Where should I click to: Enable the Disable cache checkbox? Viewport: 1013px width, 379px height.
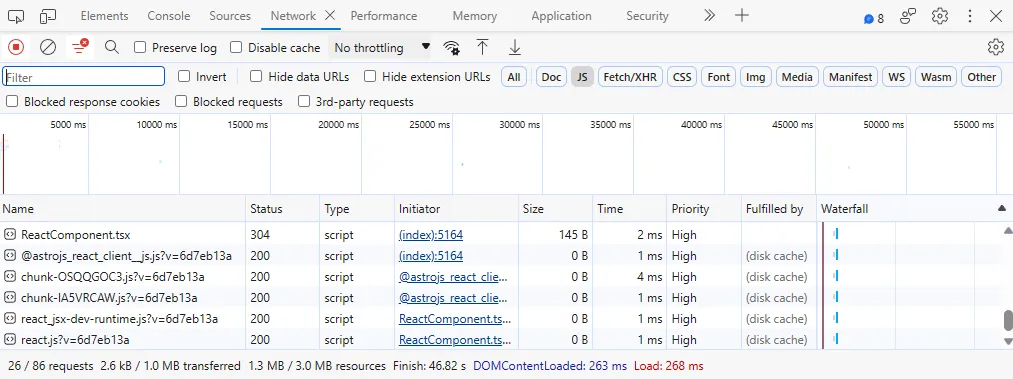(x=236, y=47)
